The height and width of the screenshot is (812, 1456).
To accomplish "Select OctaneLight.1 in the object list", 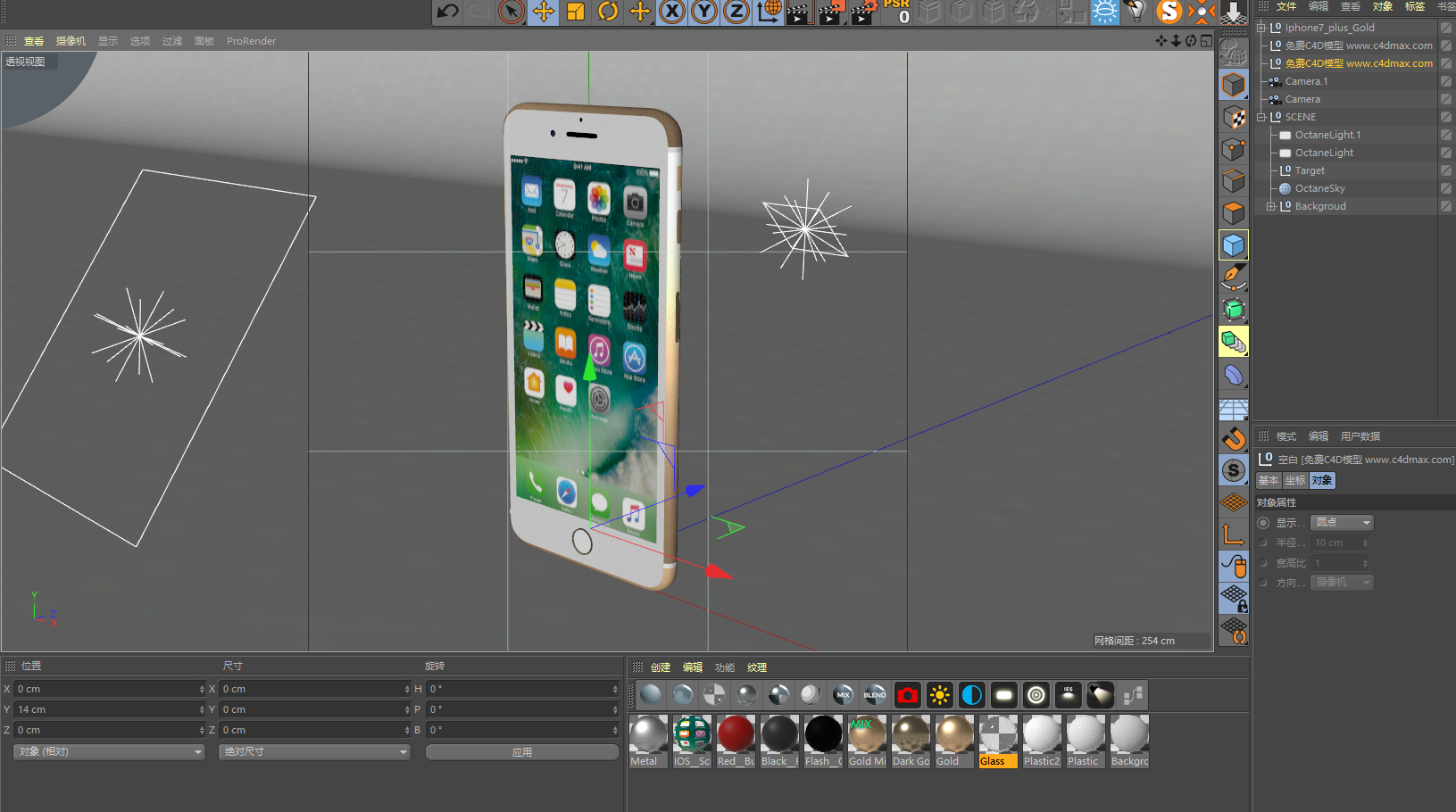I will coord(1327,135).
